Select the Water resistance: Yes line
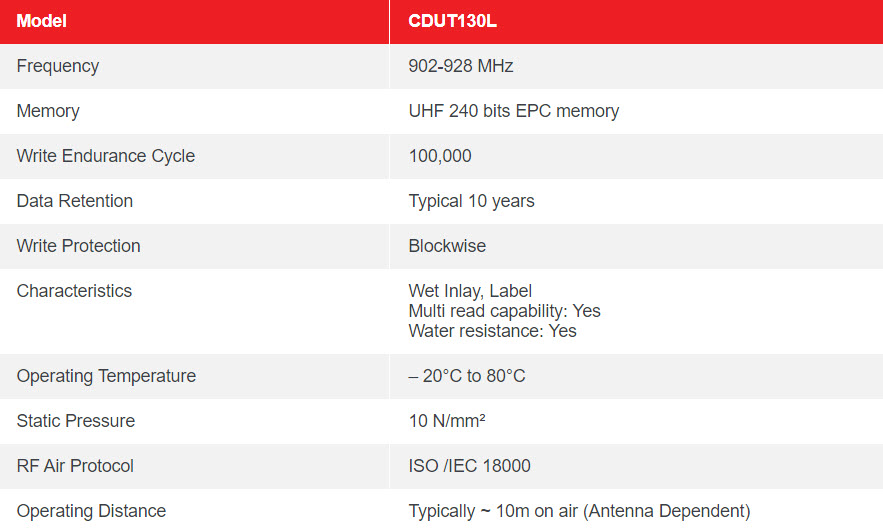 [492, 331]
